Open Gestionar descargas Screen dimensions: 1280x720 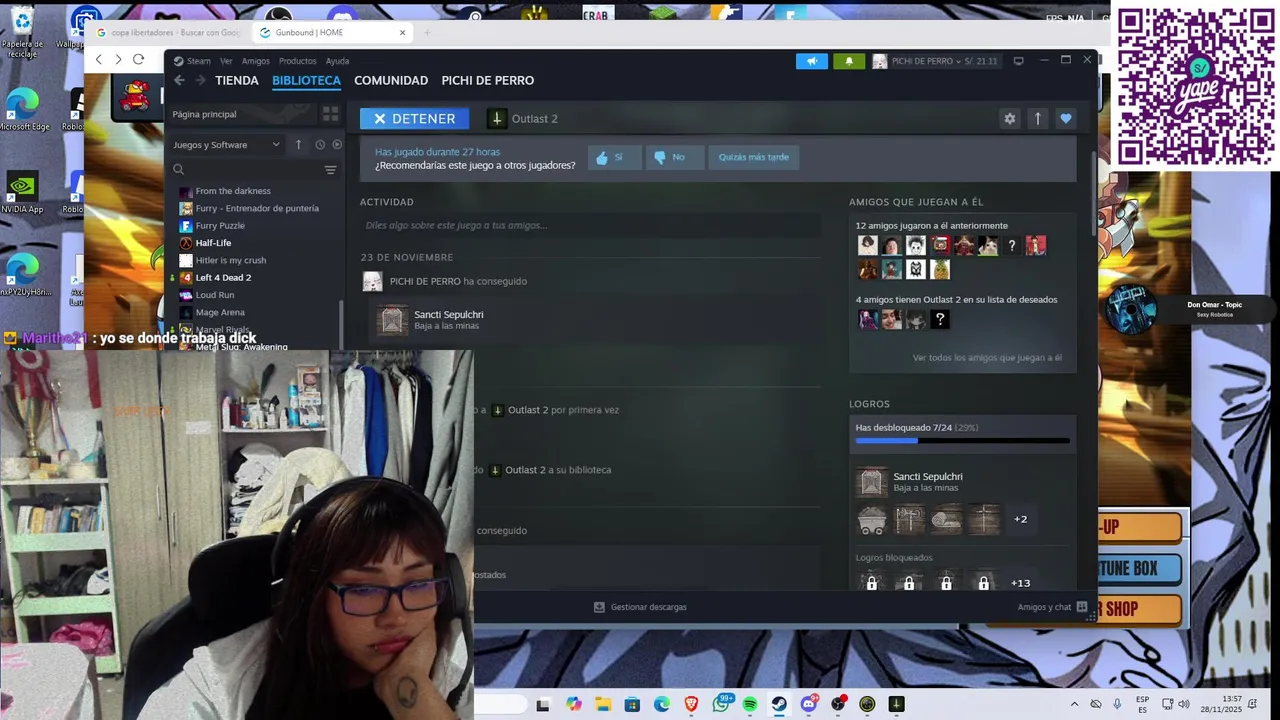pos(640,607)
